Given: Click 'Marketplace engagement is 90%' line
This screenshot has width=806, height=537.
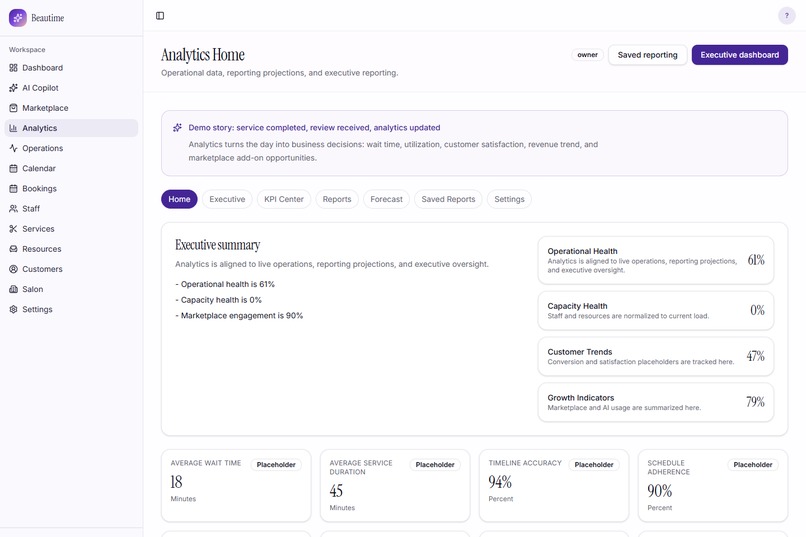Looking at the screenshot, I should coord(239,316).
